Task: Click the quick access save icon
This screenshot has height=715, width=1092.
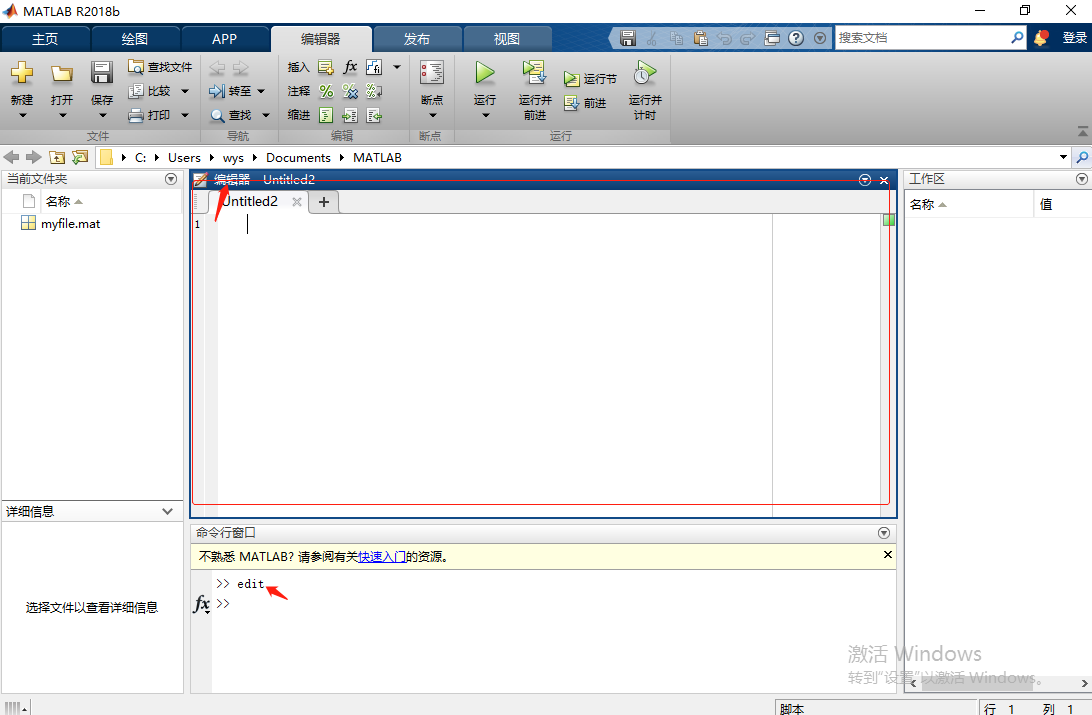Action: [x=627, y=38]
